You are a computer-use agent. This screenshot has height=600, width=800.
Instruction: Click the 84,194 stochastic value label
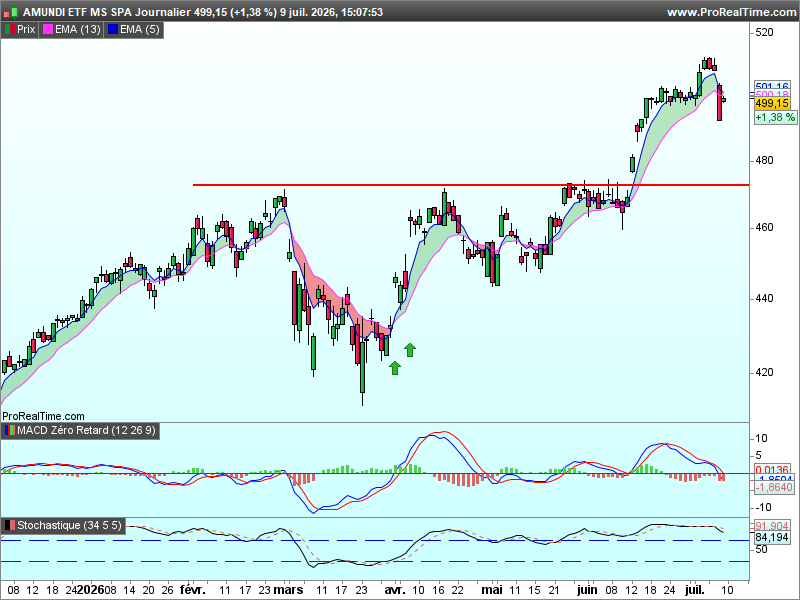[772, 537]
